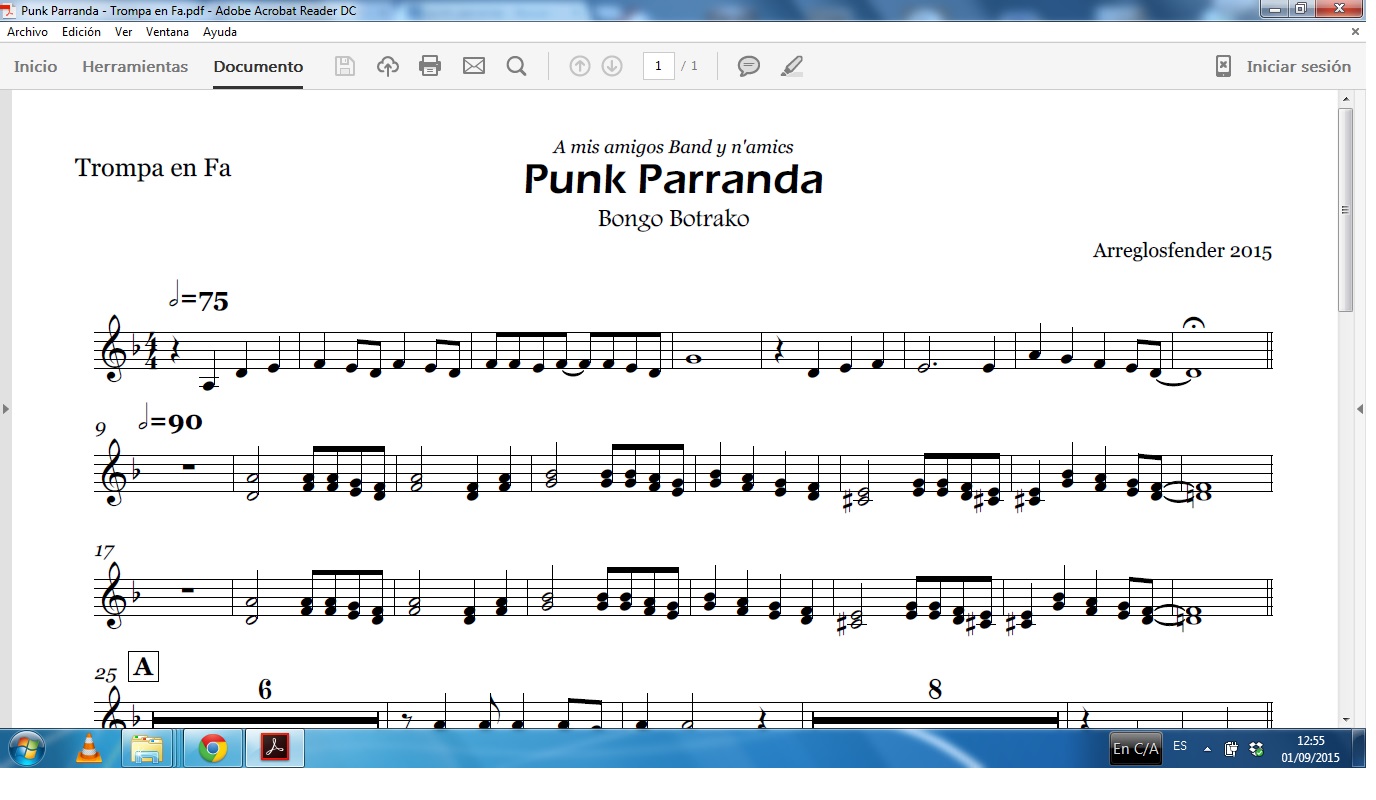Go to previous page arrow icon
Screen dimensions: 1376x800
pyautogui.click(x=580, y=67)
